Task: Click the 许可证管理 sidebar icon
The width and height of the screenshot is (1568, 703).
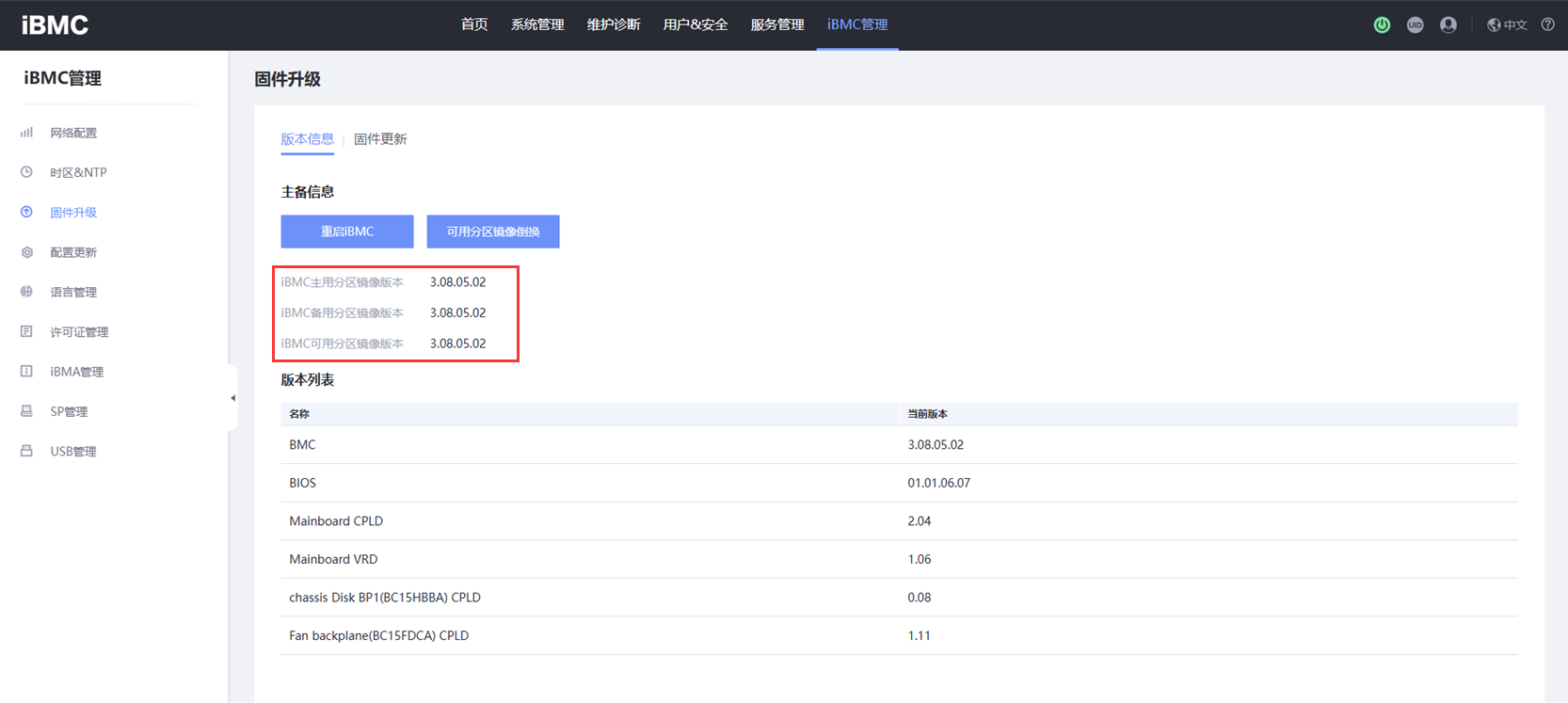Action: pos(26,331)
